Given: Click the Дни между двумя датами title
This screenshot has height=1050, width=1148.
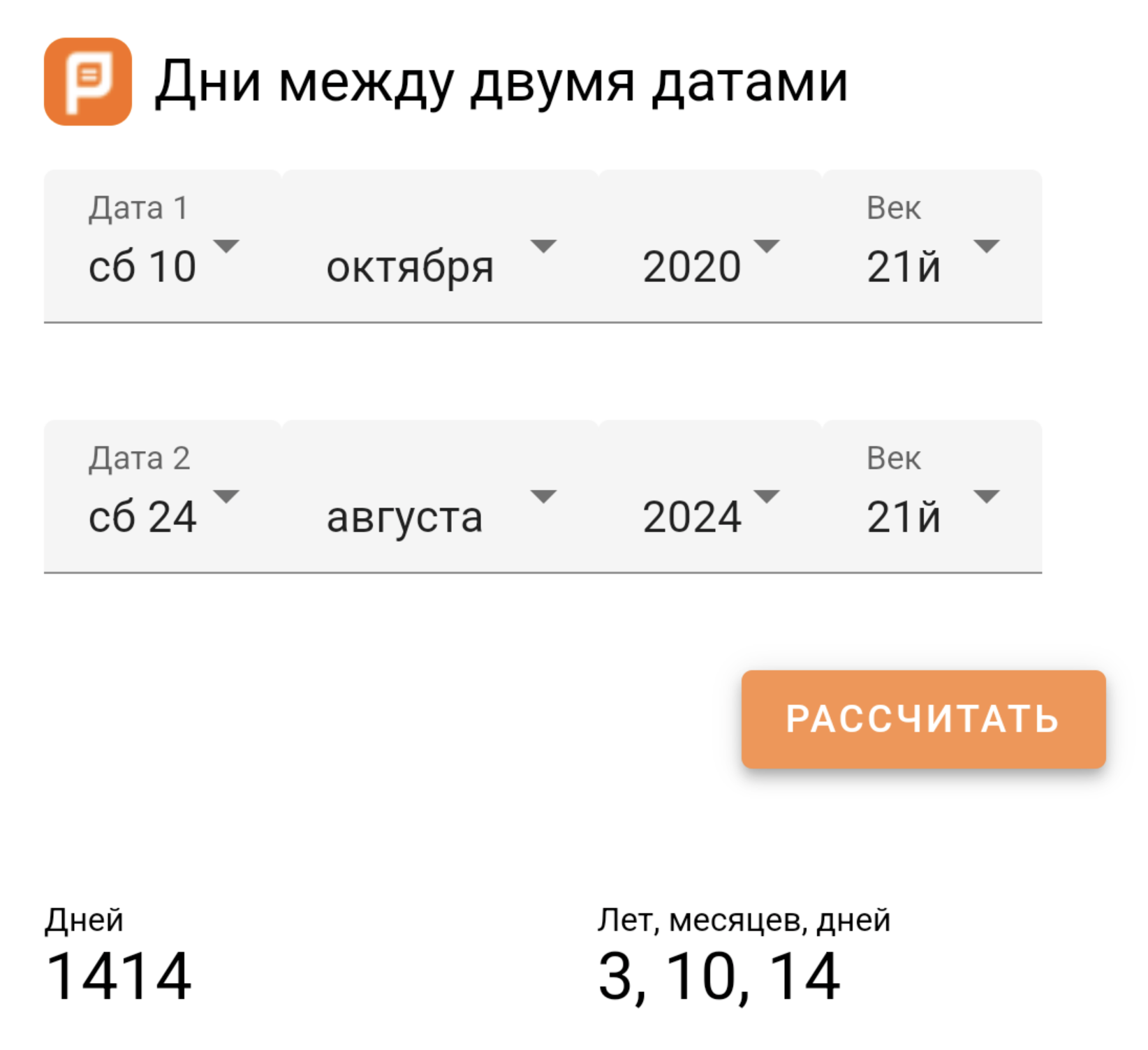Looking at the screenshot, I should coord(501,82).
